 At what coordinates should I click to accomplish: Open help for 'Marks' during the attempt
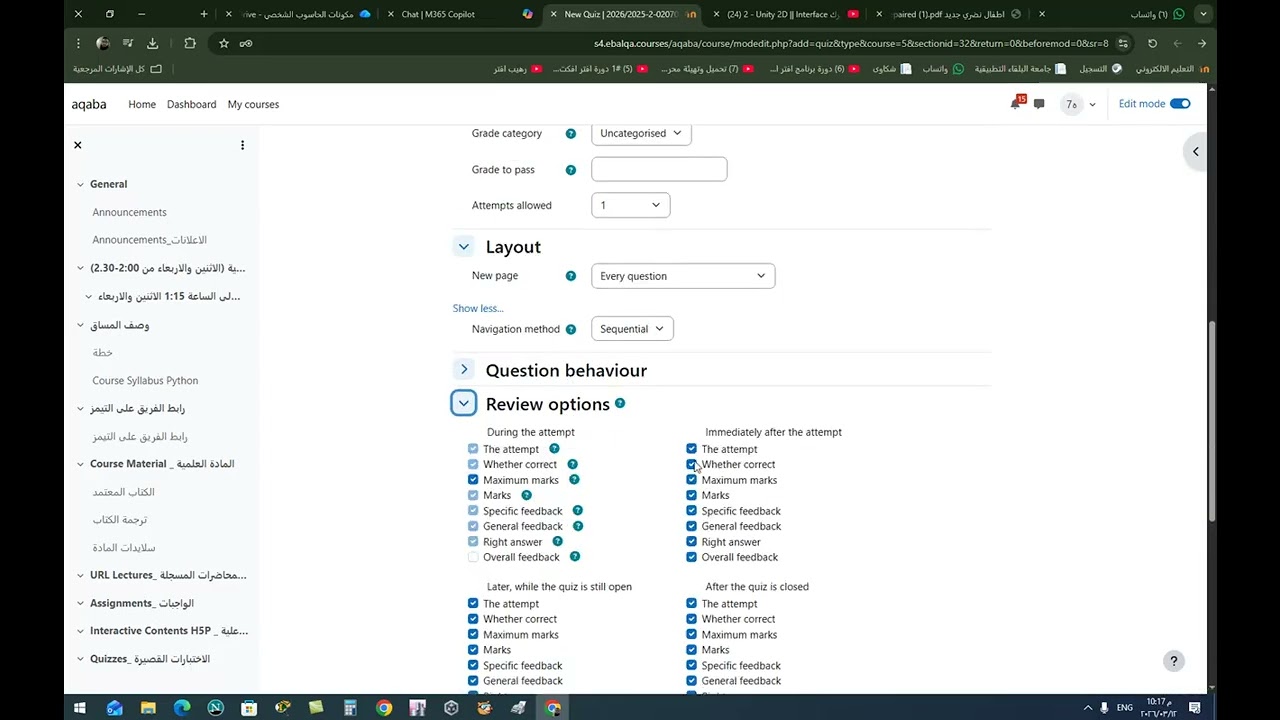coord(526,495)
